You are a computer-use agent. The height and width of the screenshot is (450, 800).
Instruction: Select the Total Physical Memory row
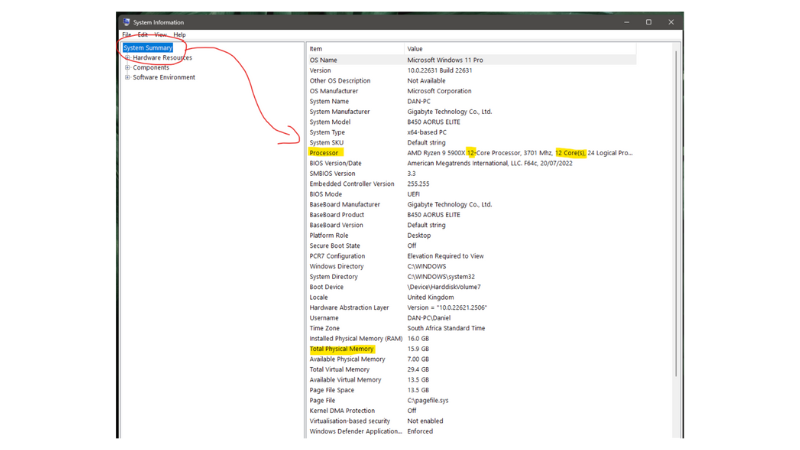[x=342, y=349]
